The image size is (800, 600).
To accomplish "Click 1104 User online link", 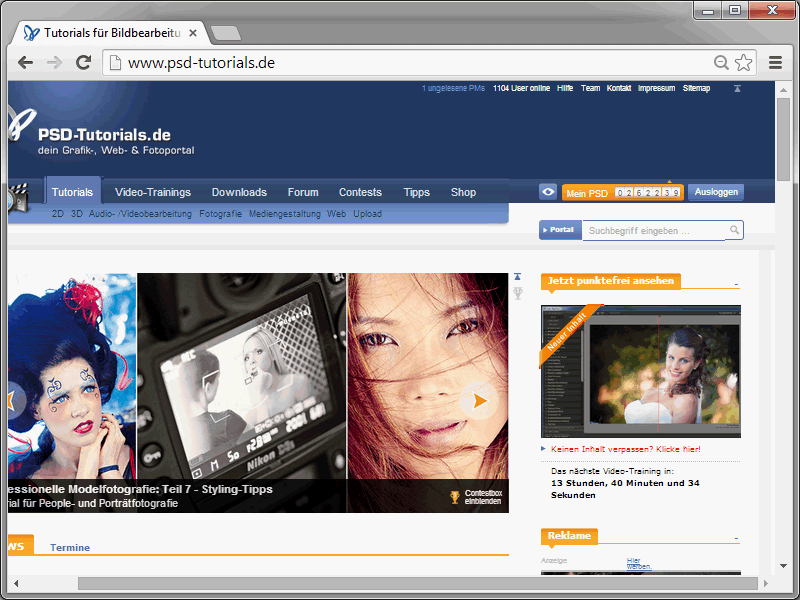I will [521, 88].
